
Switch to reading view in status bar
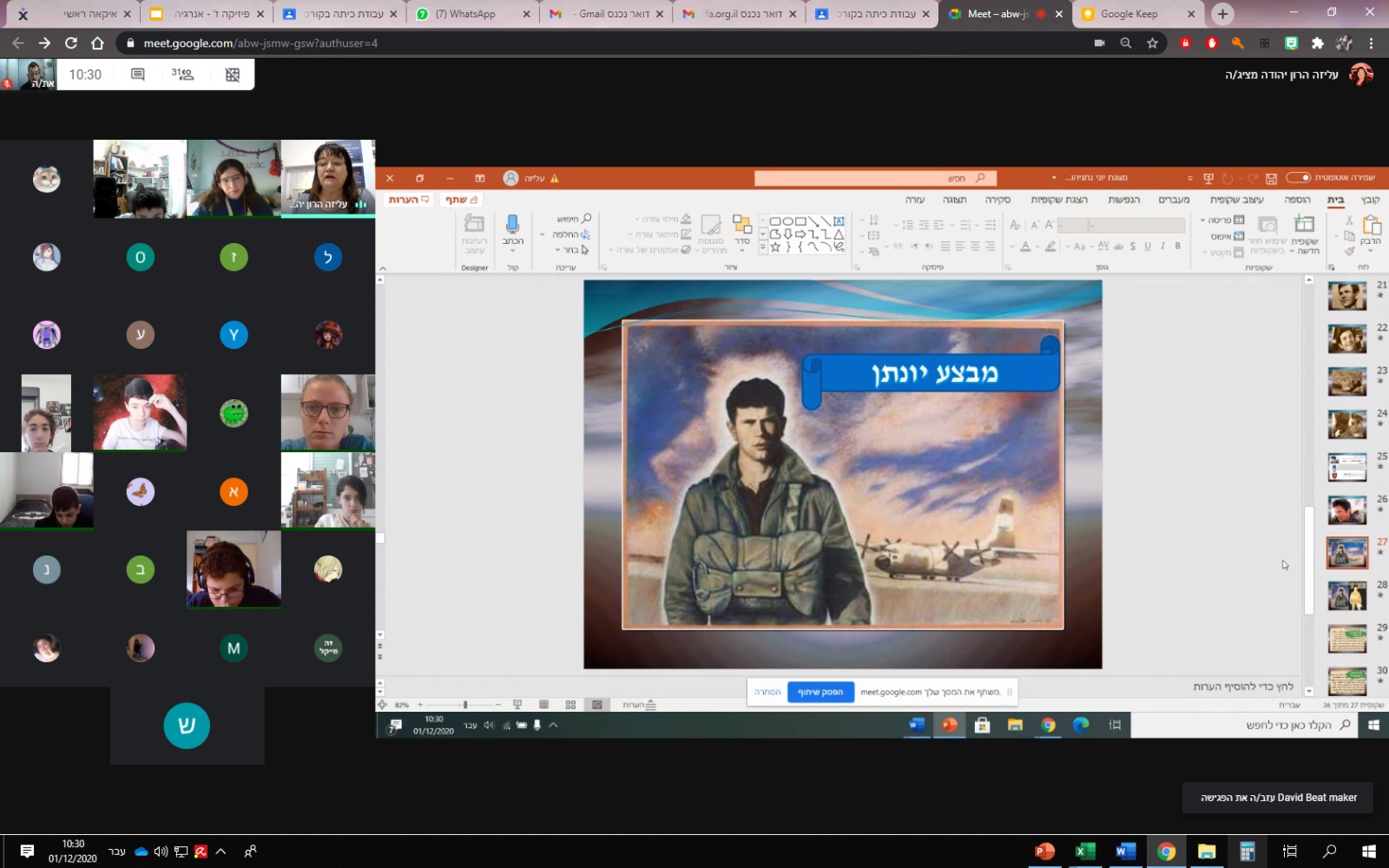pyautogui.click(x=543, y=705)
